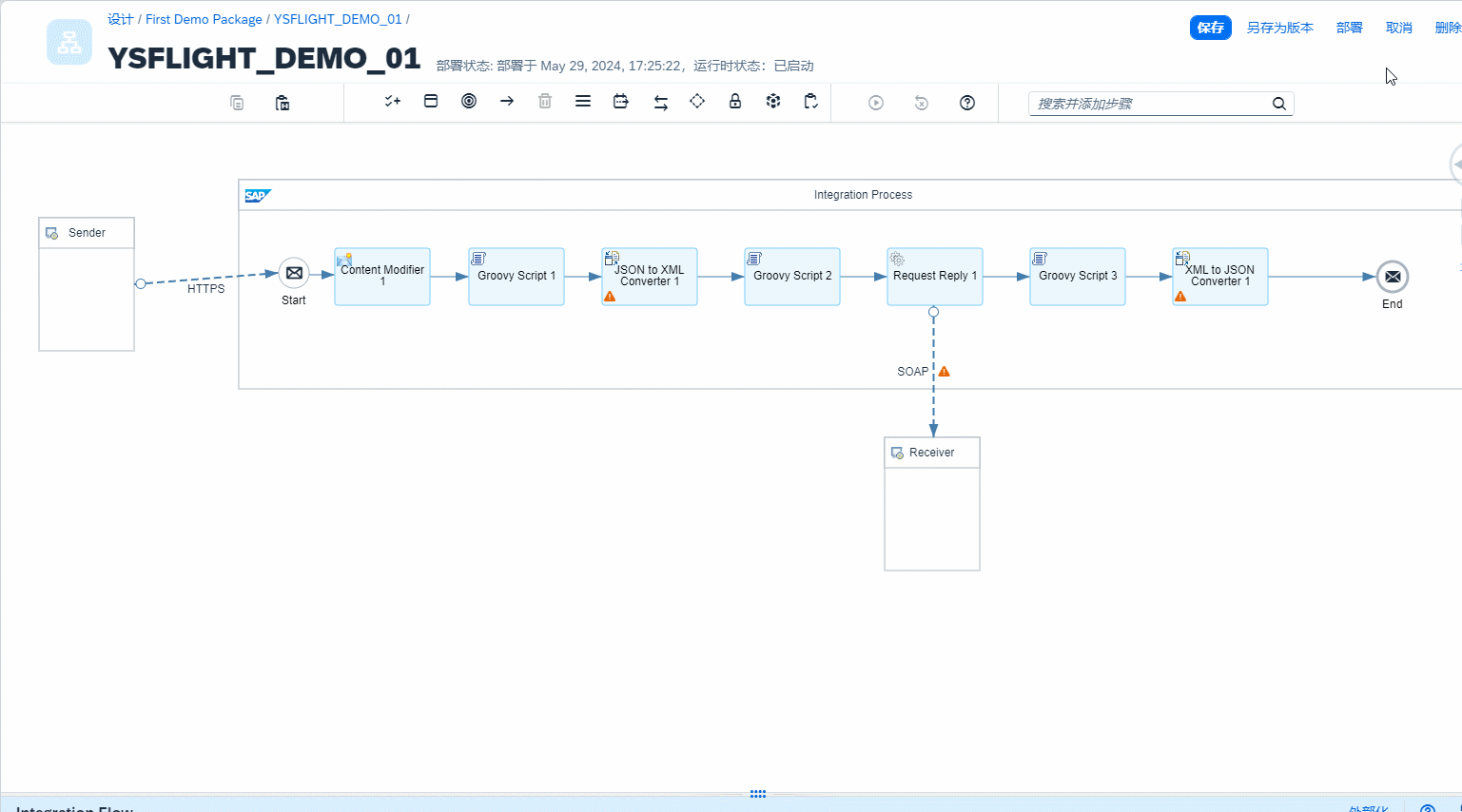Screen dimensions: 1462x812
Task: Click the help question mark icon
Action: pos(967,103)
